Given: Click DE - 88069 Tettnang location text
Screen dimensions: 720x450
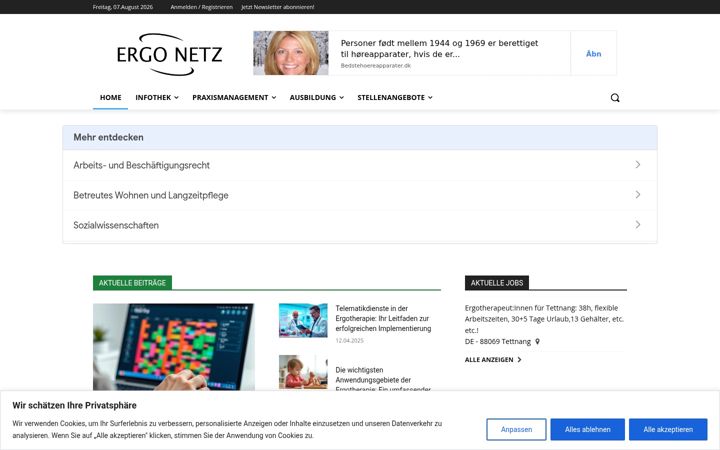Looking at the screenshot, I should click(x=498, y=342).
